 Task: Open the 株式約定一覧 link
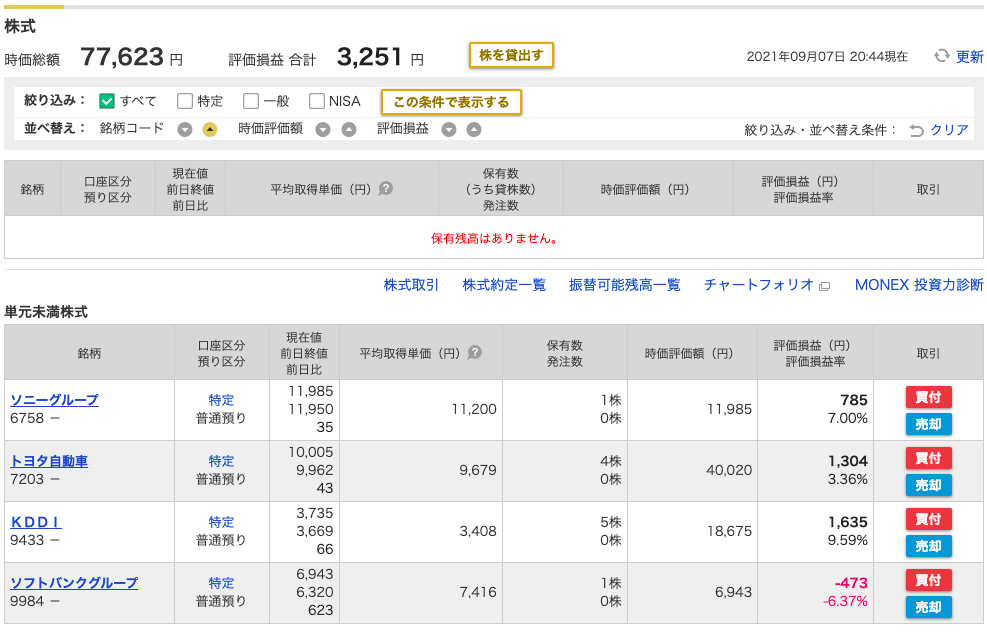pos(504,285)
